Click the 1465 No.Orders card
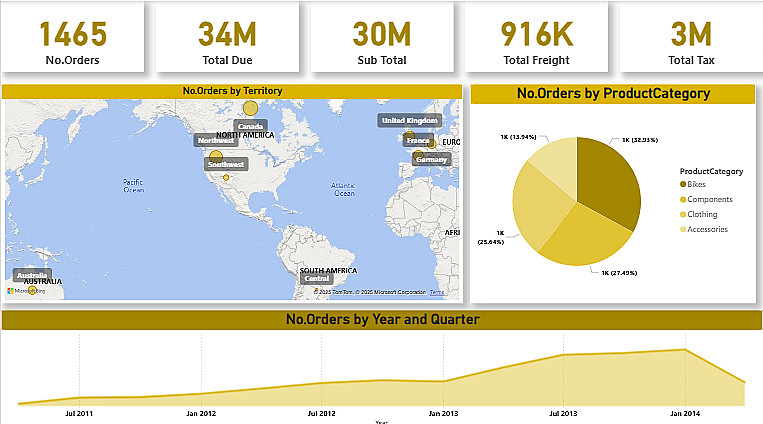Viewport: 763px width, 424px height. [x=73, y=37]
